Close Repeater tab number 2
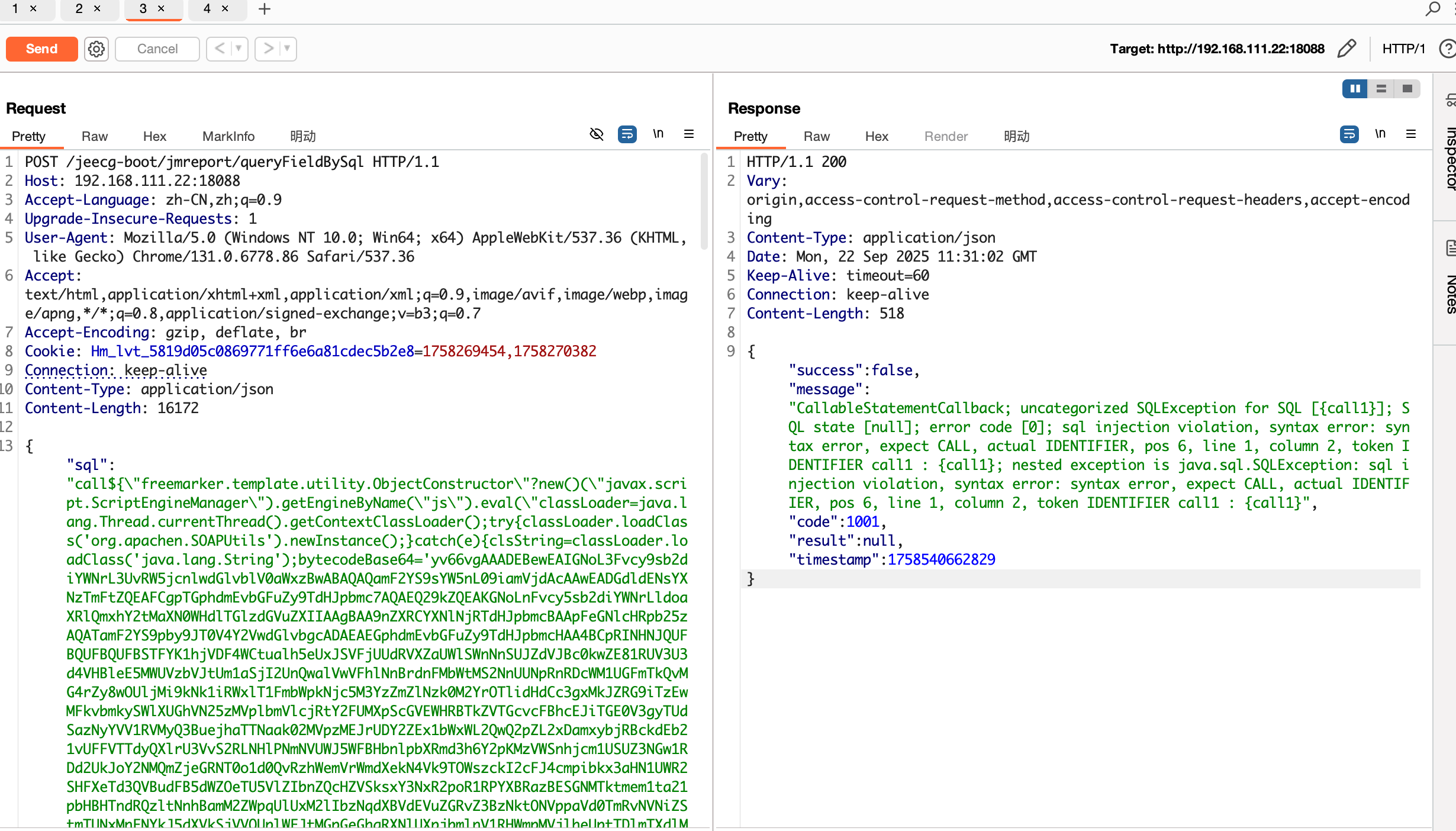 [98, 9]
